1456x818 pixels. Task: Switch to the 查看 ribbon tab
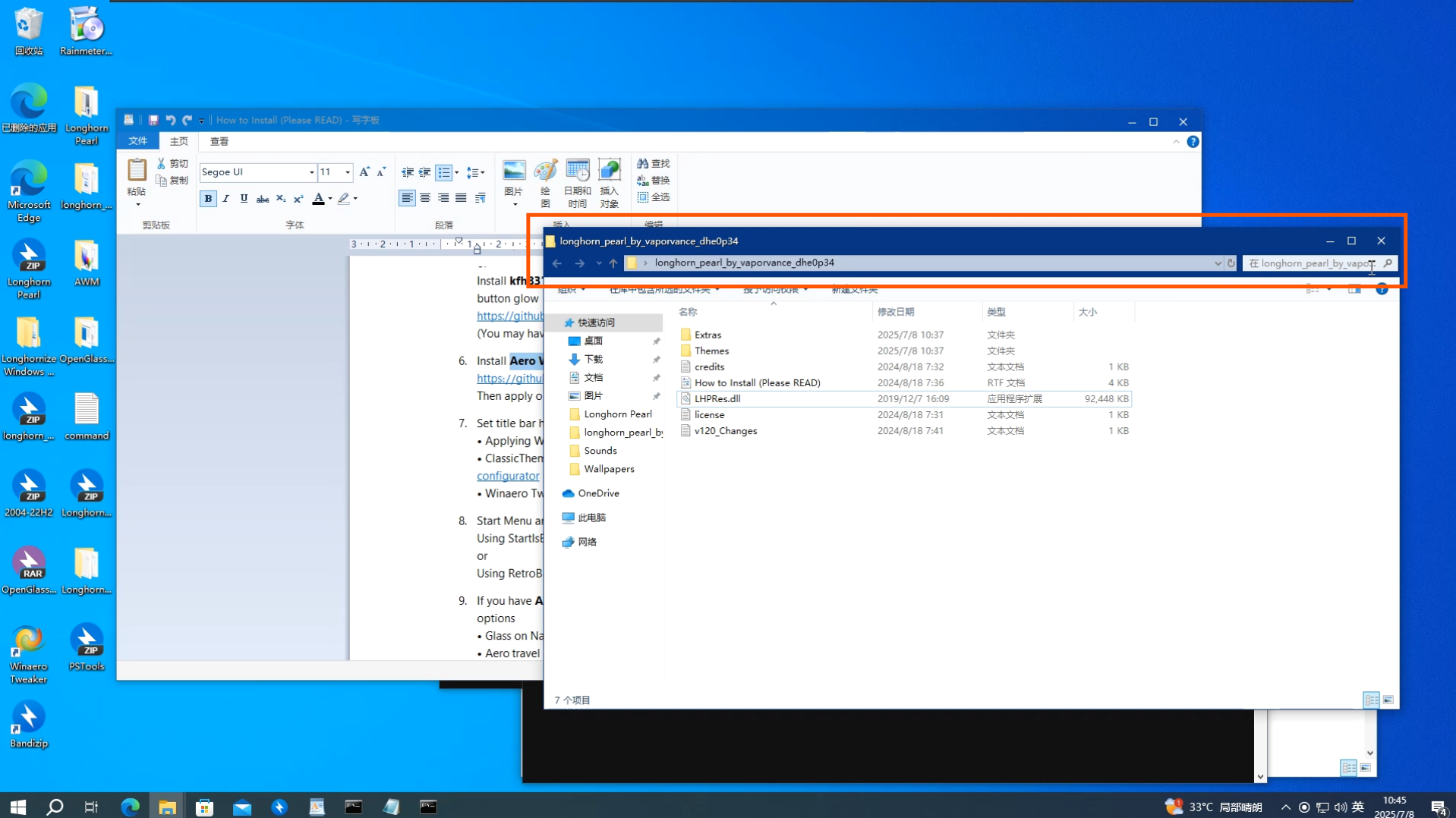click(219, 141)
